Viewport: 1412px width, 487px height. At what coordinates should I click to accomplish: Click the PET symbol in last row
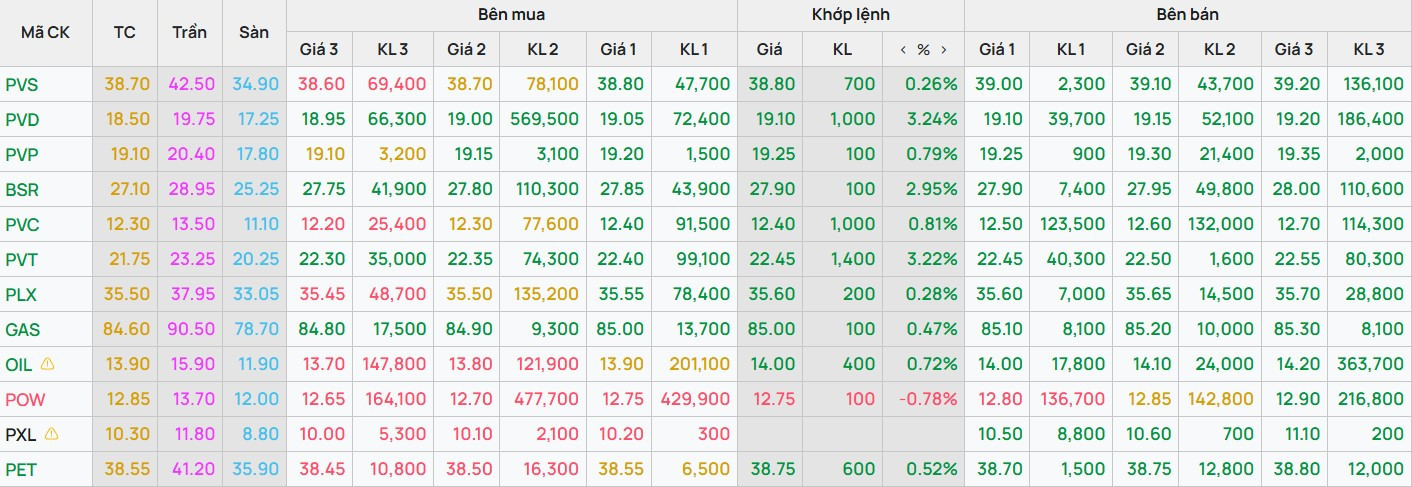(21, 470)
